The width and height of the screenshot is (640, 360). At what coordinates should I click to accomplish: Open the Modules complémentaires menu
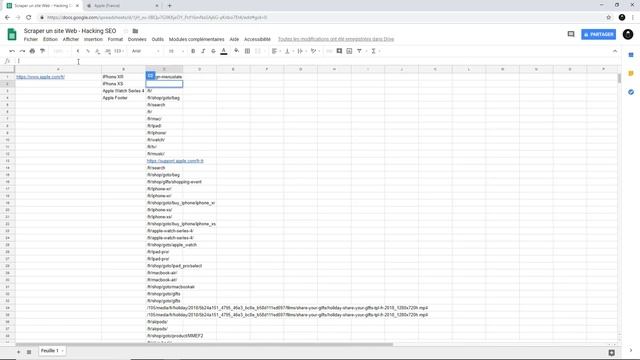coord(196,39)
